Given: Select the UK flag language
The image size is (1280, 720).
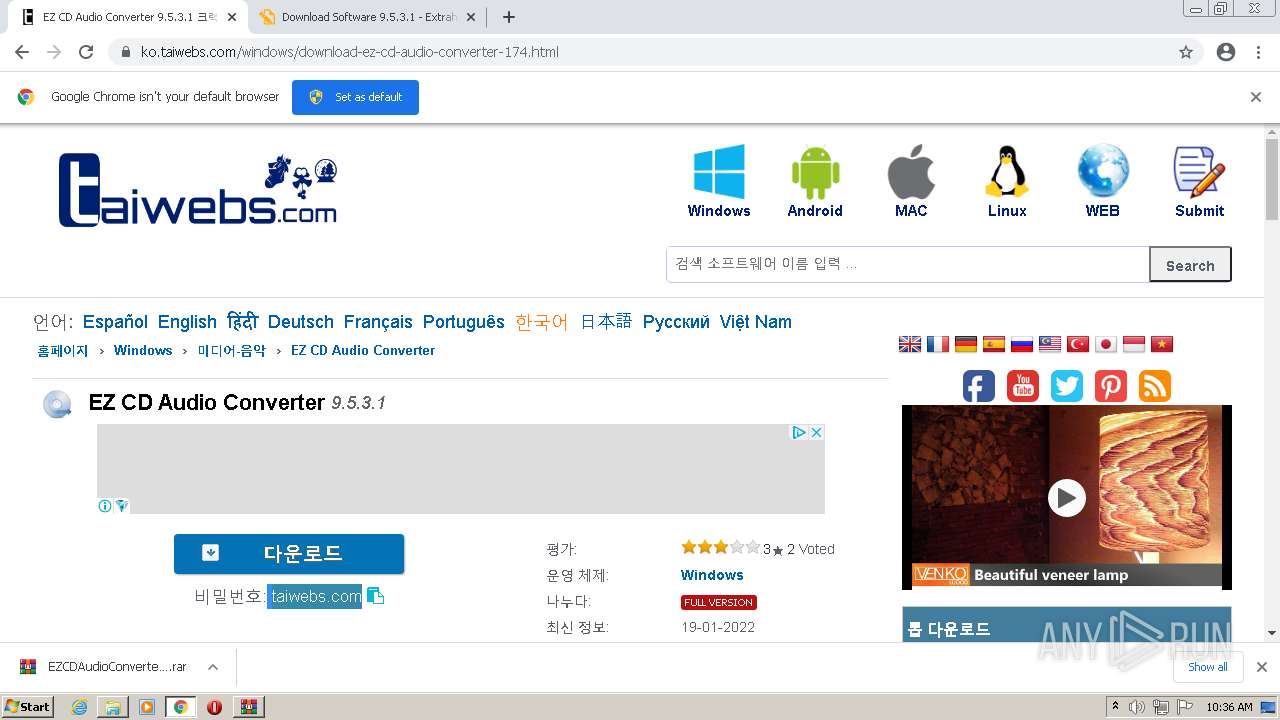Looking at the screenshot, I should point(910,344).
